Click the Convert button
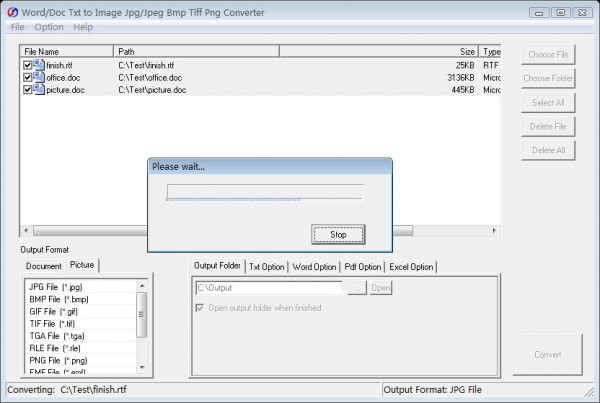Viewport: 600px width, 403px height. click(x=548, y=355)
